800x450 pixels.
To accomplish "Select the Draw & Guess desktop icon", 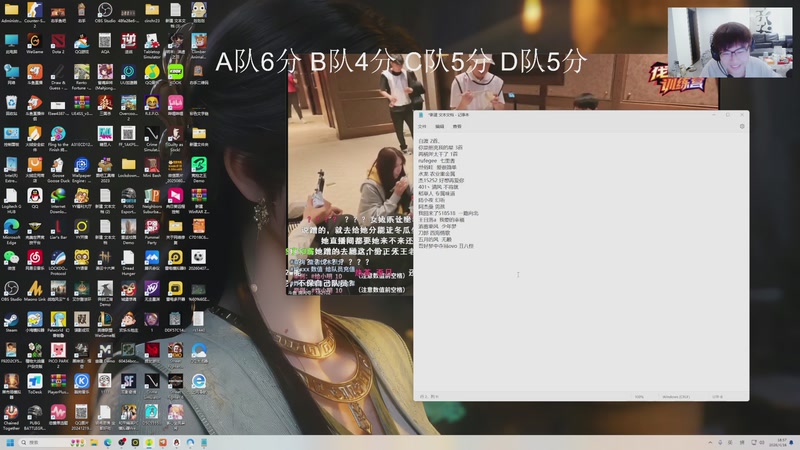I will 58,77.
